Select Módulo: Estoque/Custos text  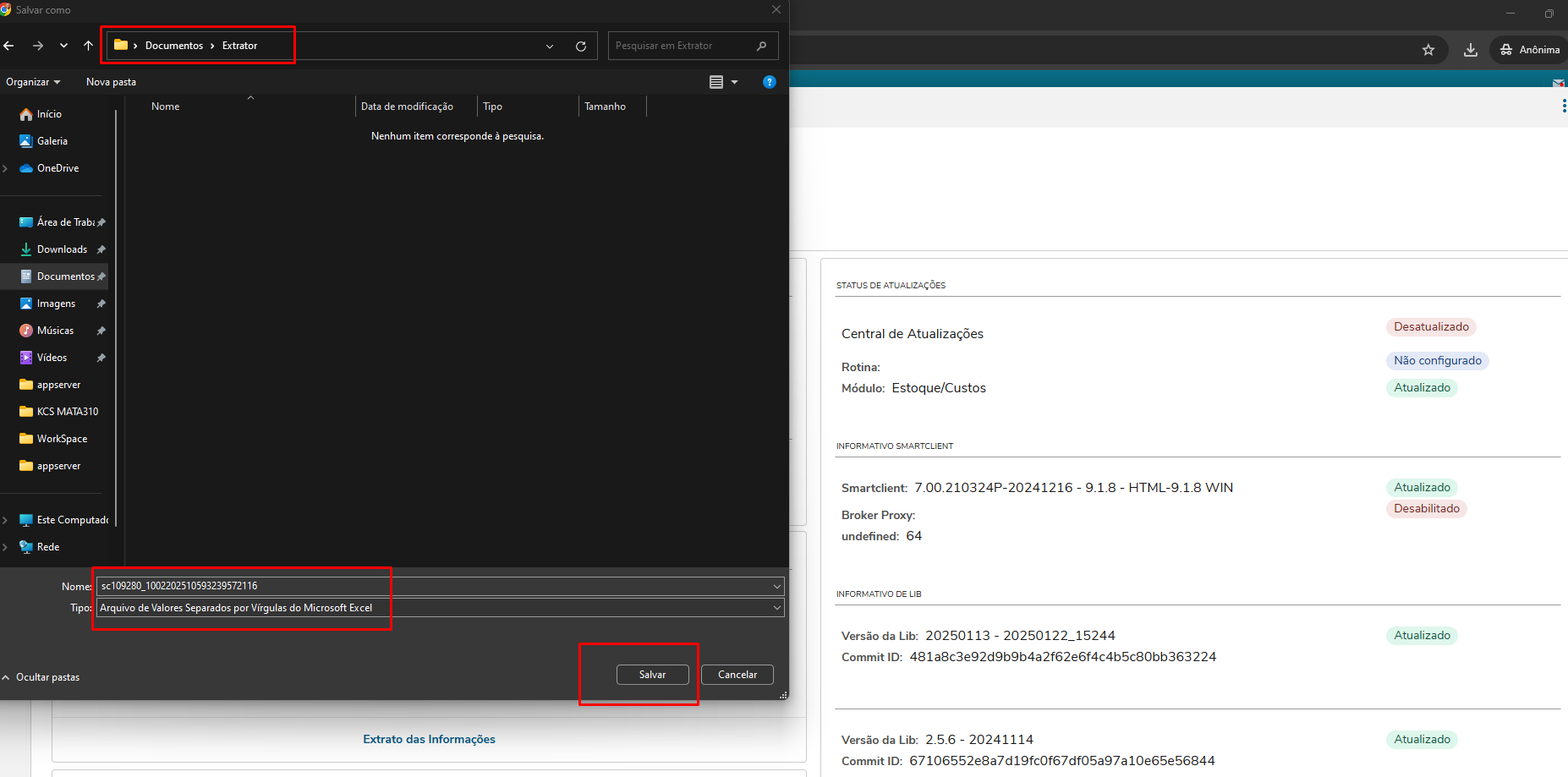pyautogui.click(x=913, y=388)
